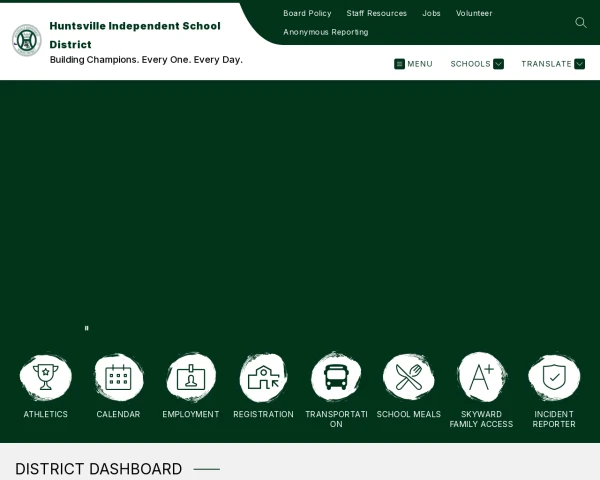This screenshot has height=480, width=600.
Task: Click the Volunteer link
Action: (x=474, y=13)
